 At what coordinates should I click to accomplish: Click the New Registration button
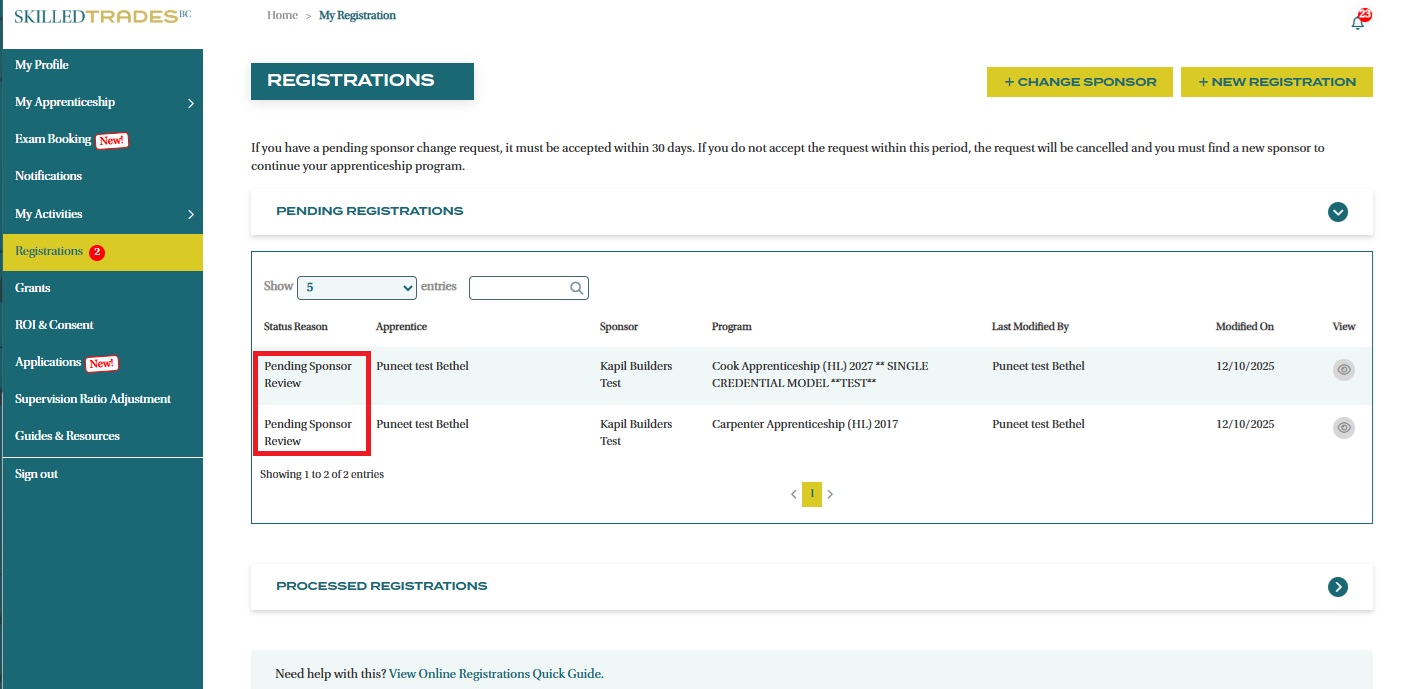click(1276, 82)
